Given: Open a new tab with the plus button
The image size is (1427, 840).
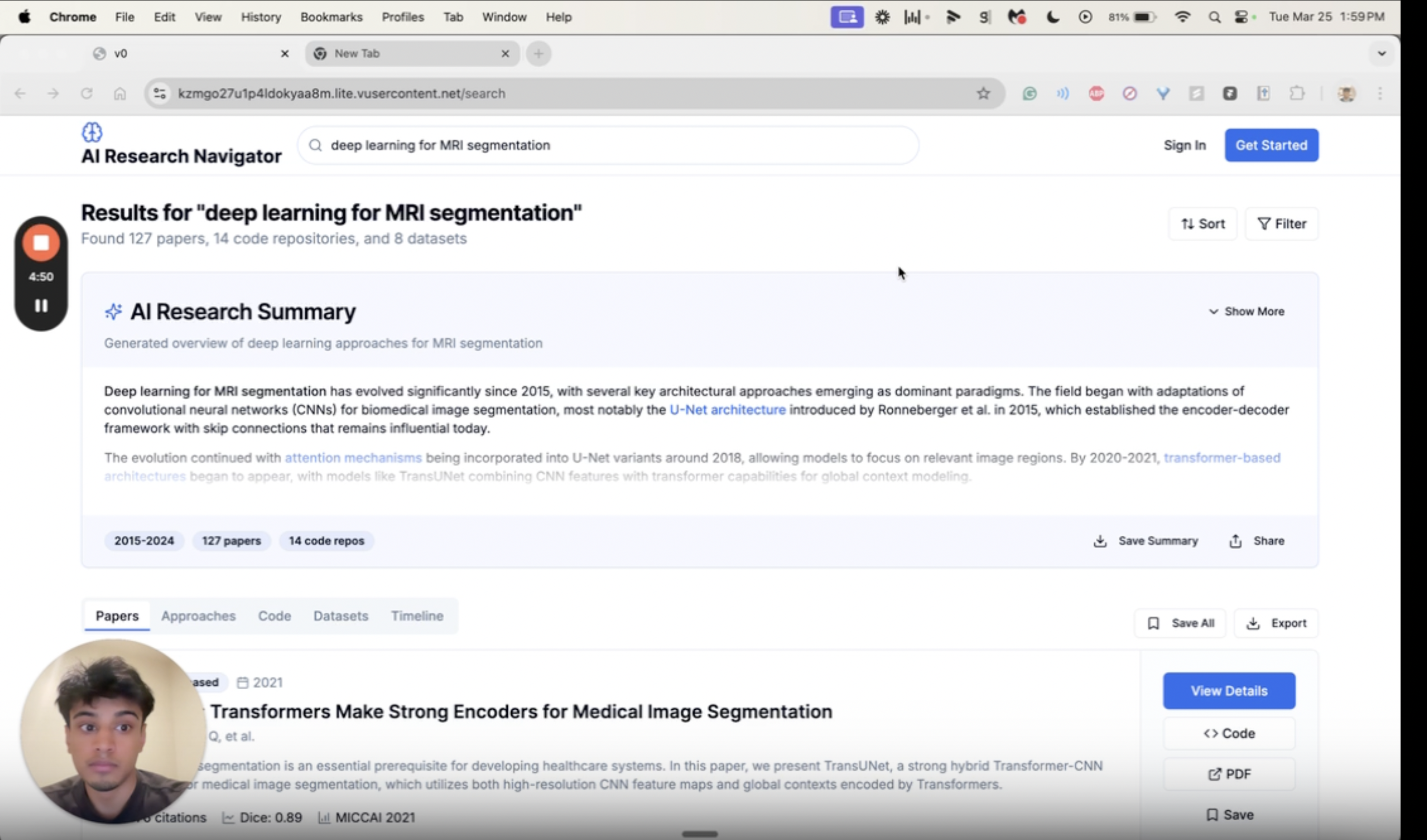Looking at the screenshot, I should tap(538, 53).
